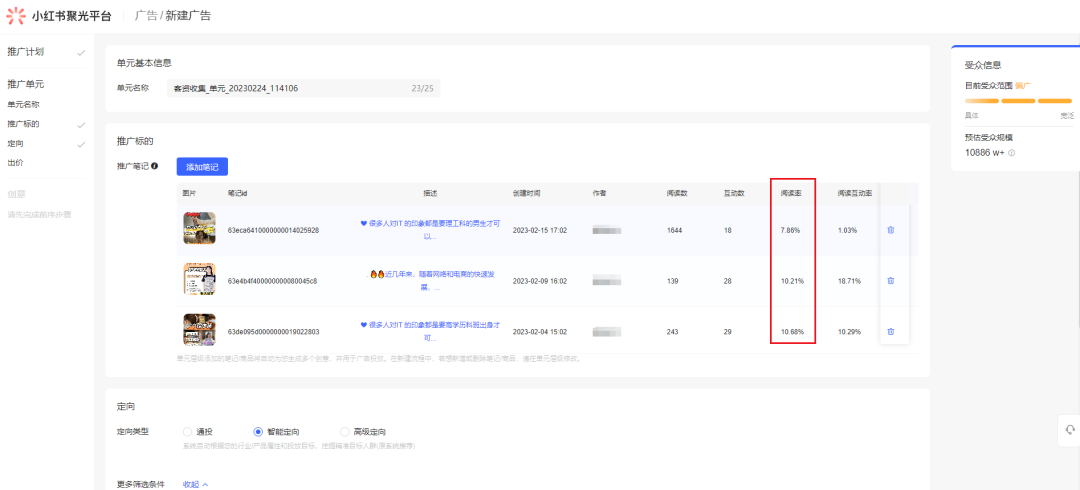The height and width of the screenshot is (490, 1080).
Task: Click the 笔记id column header
Action: [238, 194]
